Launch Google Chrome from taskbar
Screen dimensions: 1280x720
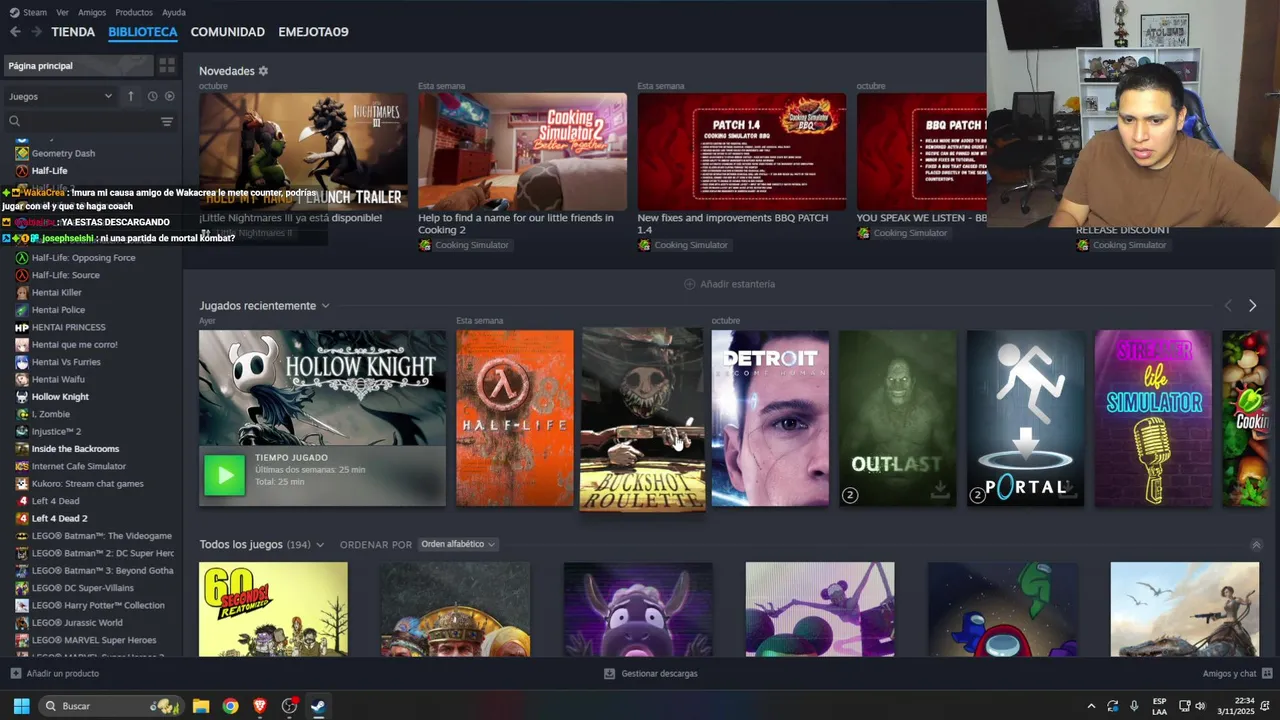click(231, 706)
